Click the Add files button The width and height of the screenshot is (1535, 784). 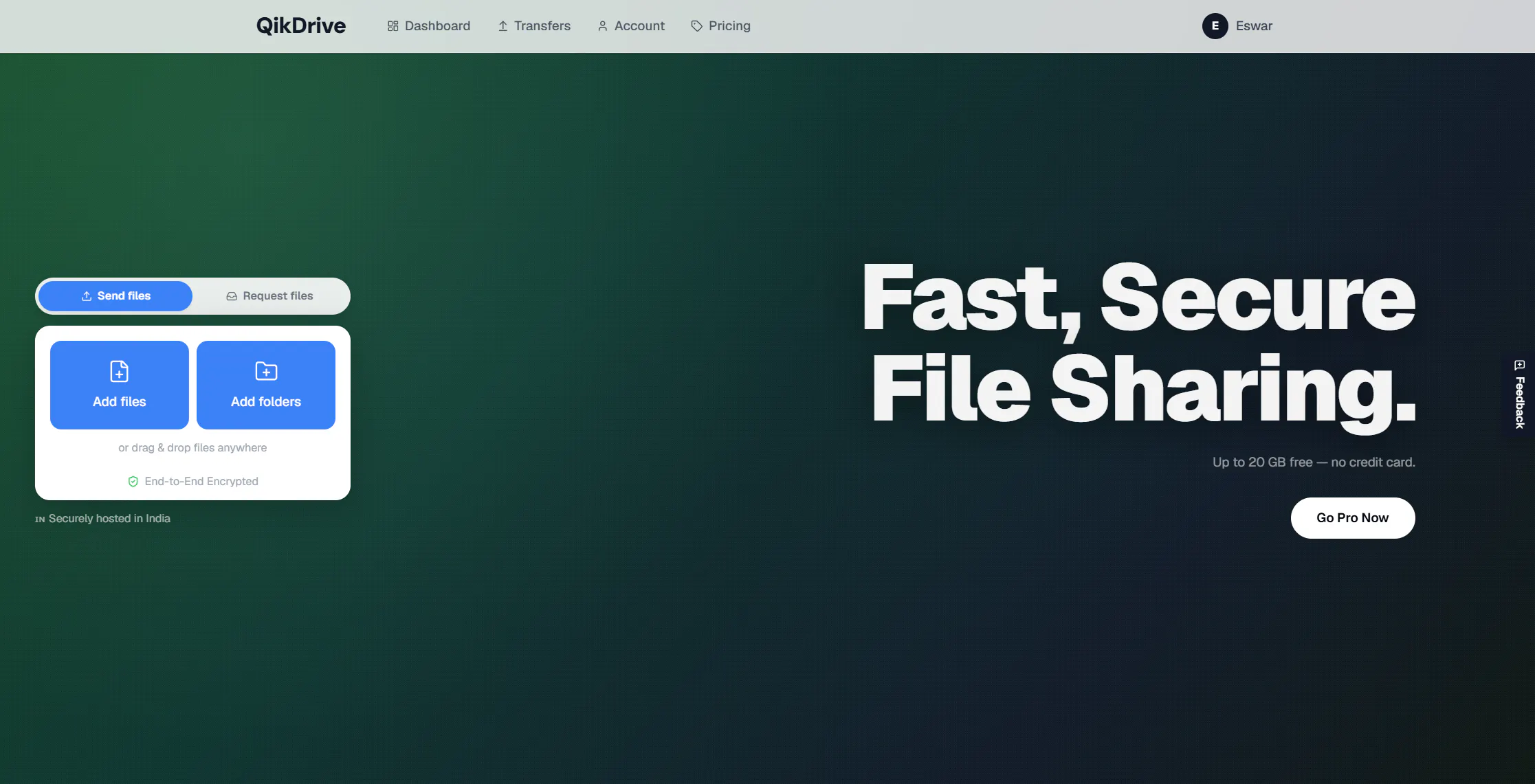tap(120, 385)
